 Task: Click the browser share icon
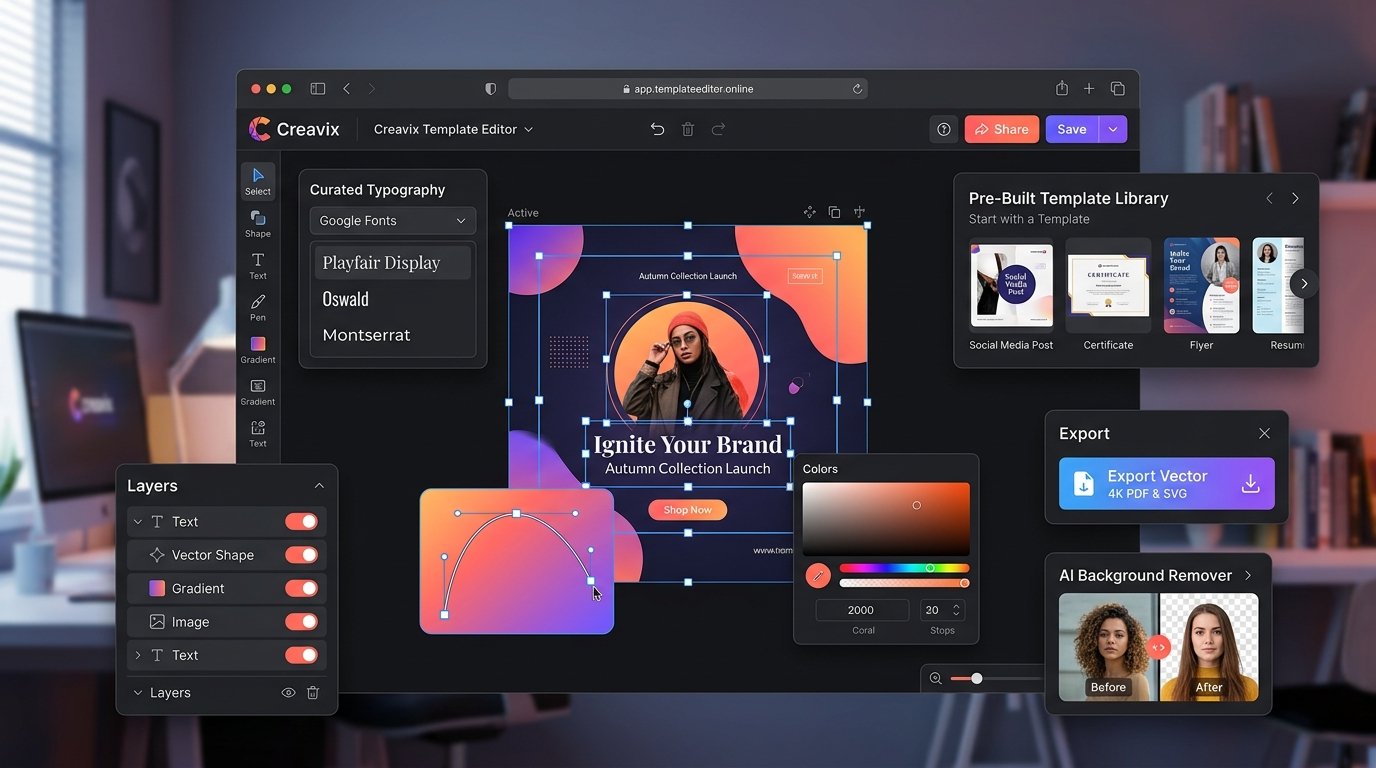1062,88
